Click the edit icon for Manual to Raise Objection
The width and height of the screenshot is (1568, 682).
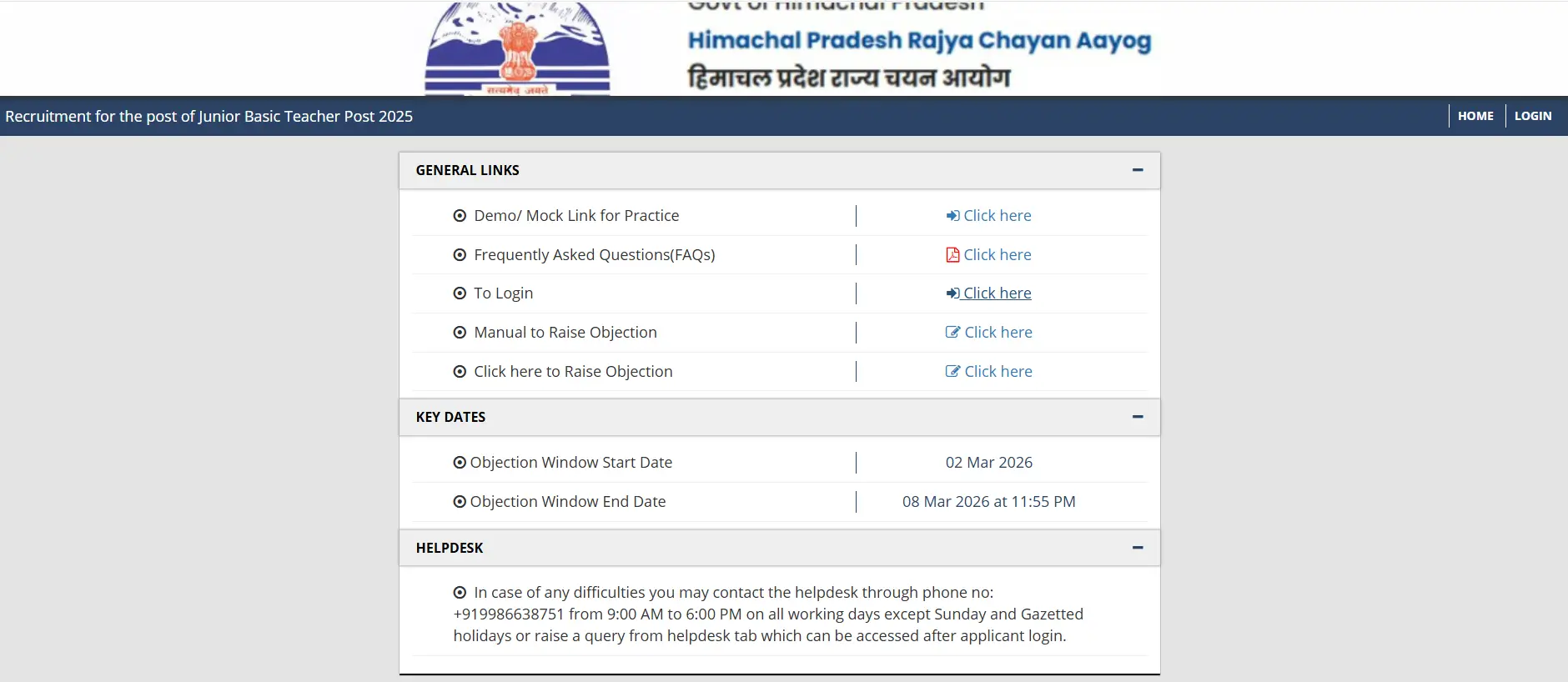click(x=952, y=333)
